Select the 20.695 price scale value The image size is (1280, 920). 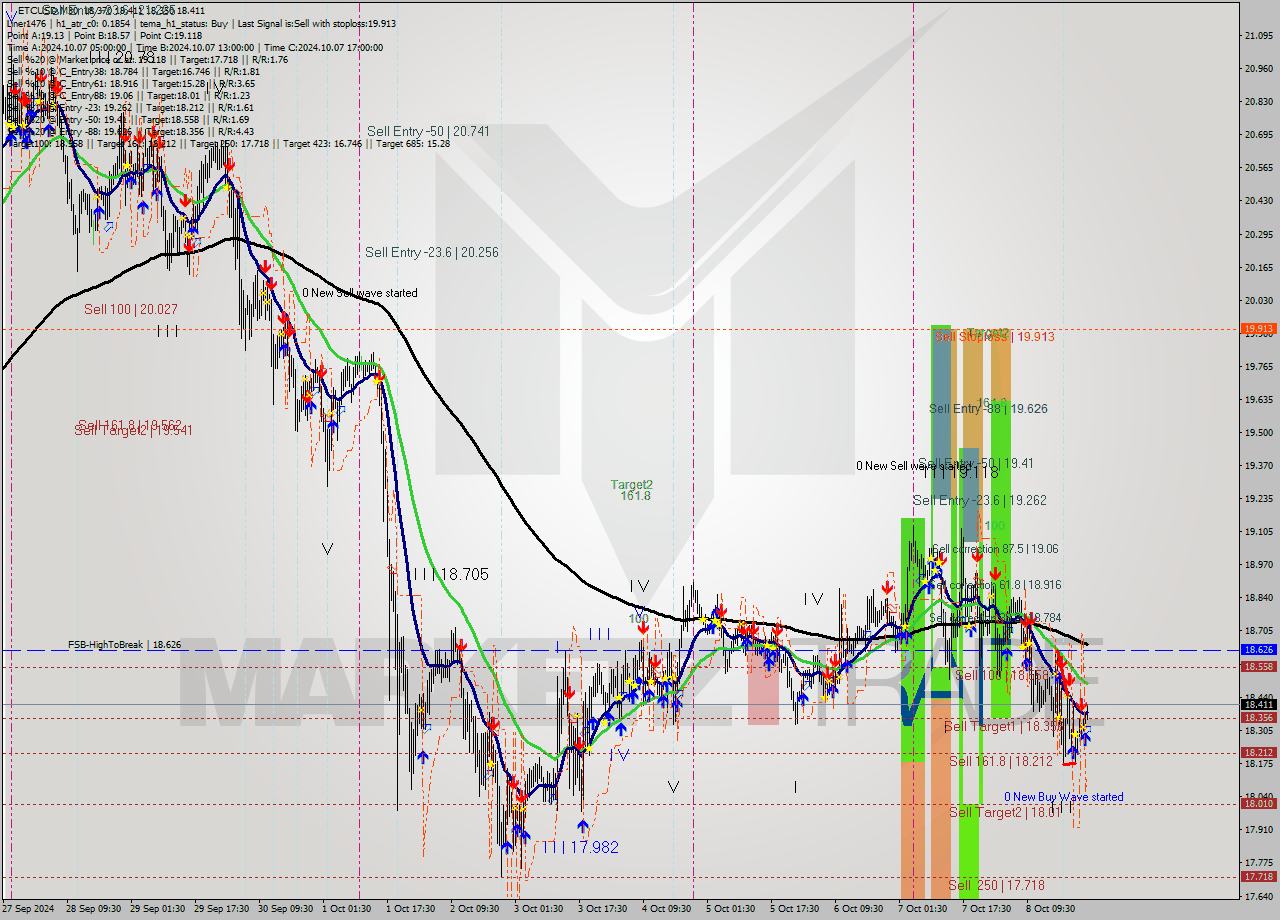coord(1259,135)
